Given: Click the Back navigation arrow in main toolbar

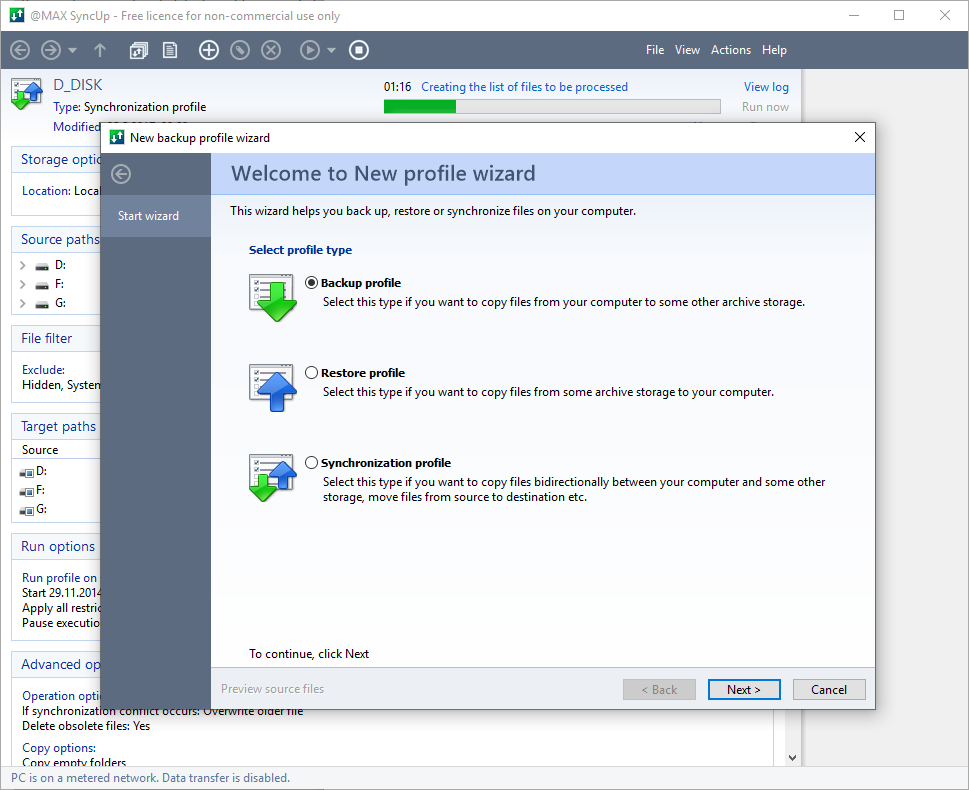Looking at the screenshot, I should point(20,50).
